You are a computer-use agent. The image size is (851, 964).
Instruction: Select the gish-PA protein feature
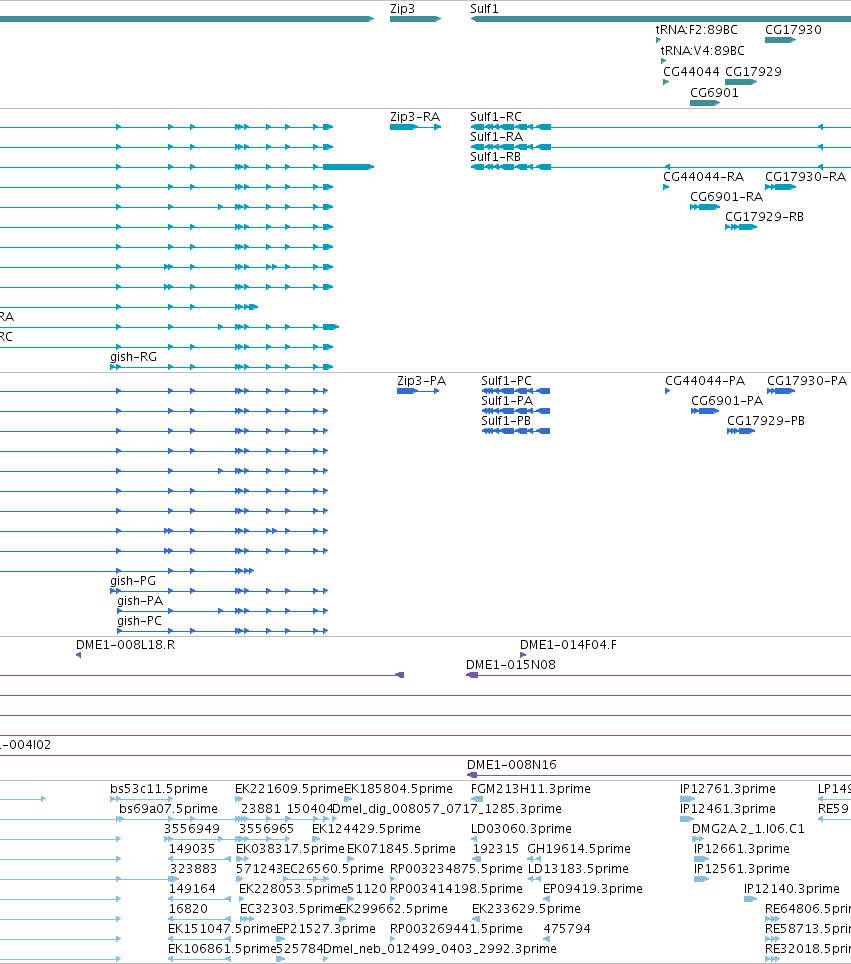[x=223, y=611]
